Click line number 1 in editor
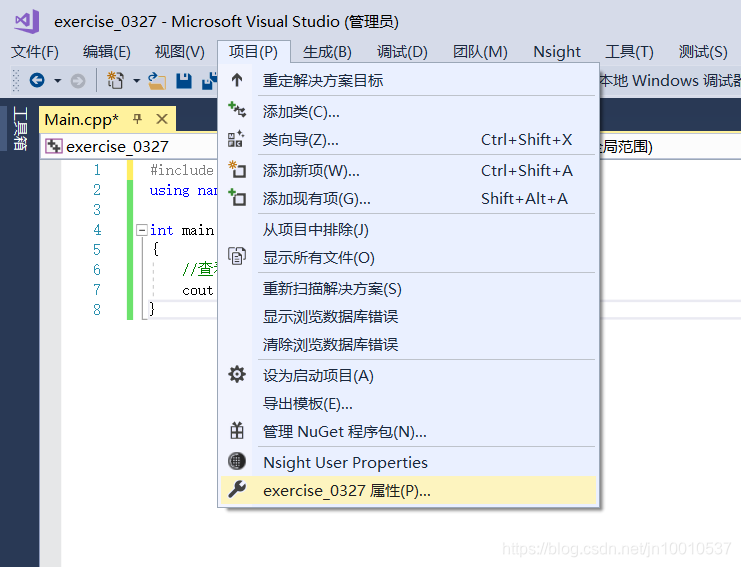The image size is (741, 567). pyautogui.click(x=97, y=170)
